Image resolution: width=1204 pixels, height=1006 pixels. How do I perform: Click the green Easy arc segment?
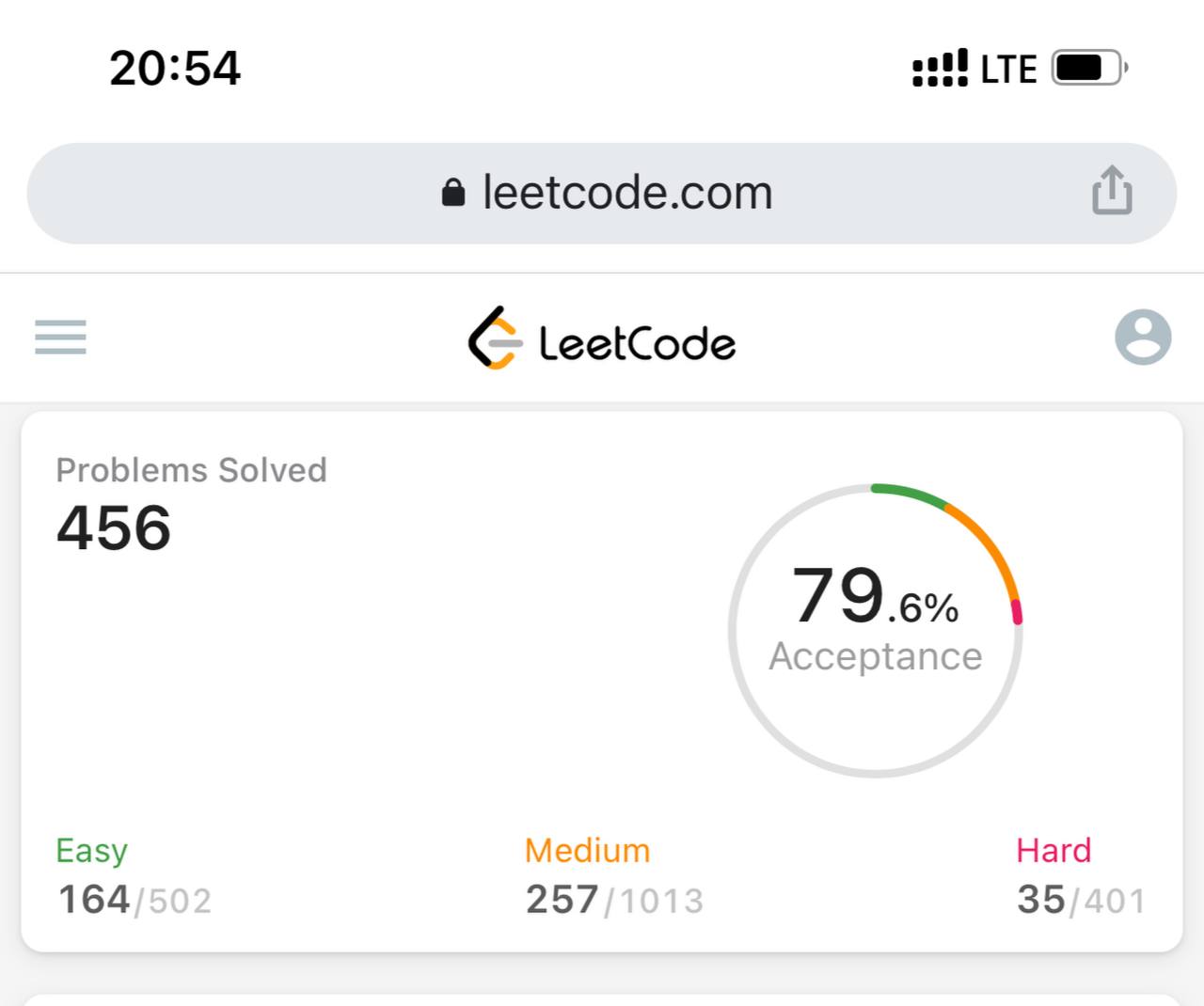[909, 495]
